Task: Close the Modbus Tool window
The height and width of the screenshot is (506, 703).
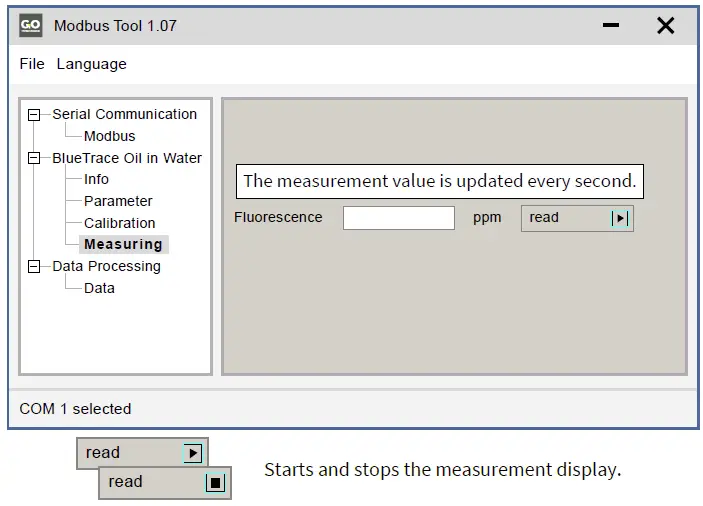Action: [x=665, y=26]
